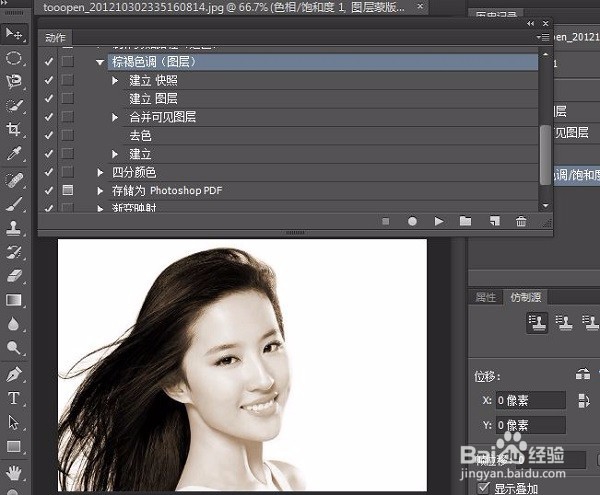Expand the 渐变映射 action
600x495 pixels.
(100, 208)
